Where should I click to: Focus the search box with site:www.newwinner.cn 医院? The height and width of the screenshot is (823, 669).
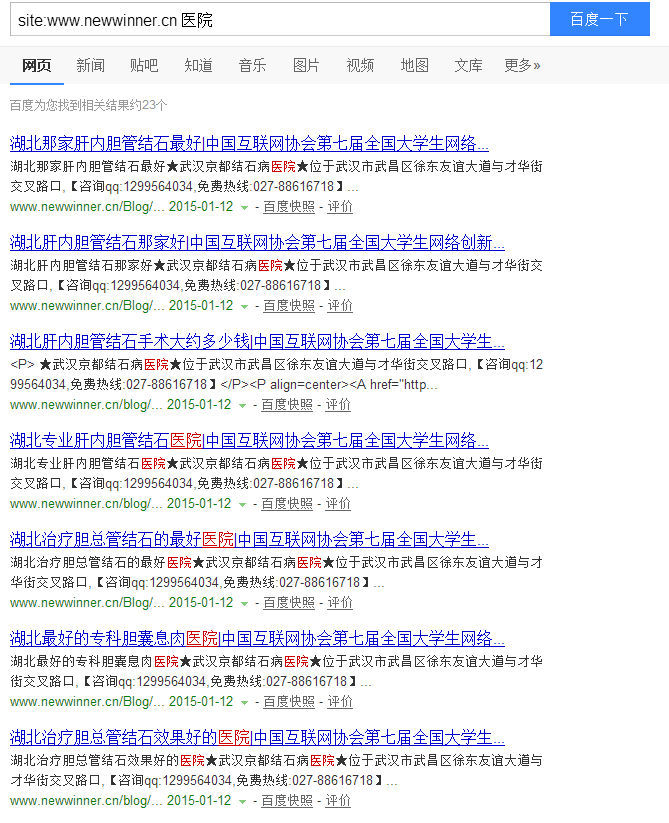click(280, 19)
